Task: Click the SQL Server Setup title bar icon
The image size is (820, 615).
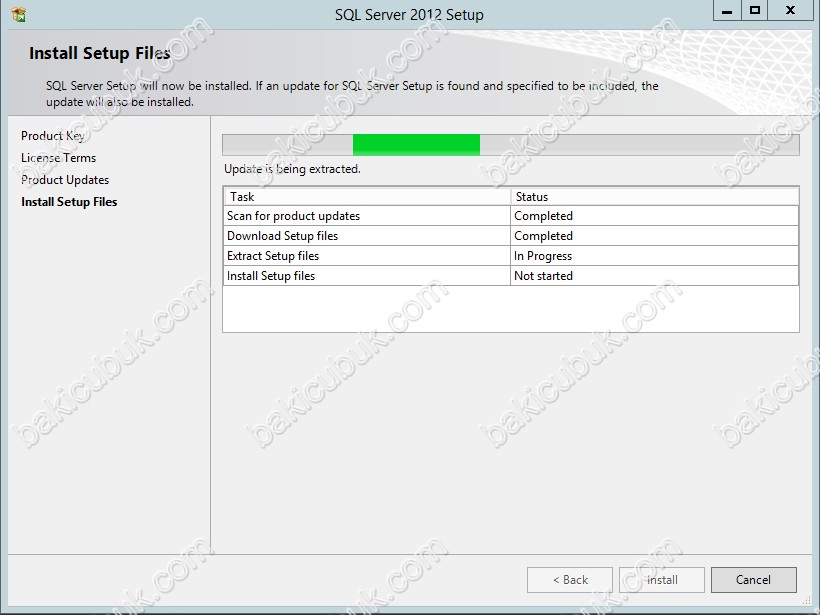Action: point(18,14)
